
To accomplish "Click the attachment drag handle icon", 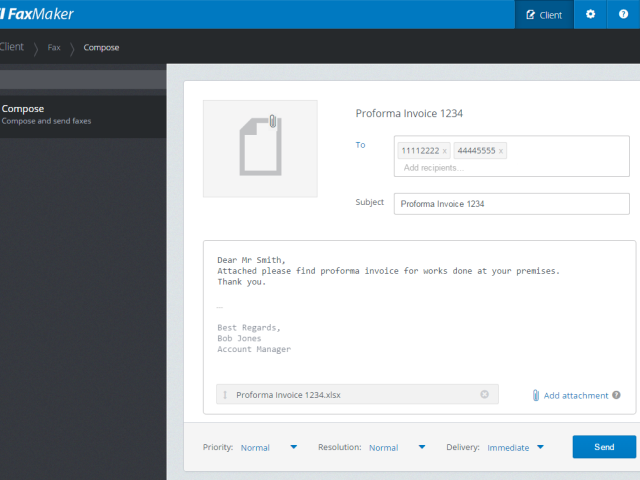I will [x=225, y=395].
